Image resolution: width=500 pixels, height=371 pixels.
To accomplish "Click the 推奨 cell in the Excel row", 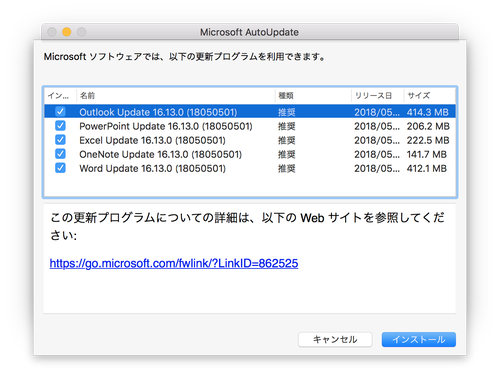I will coord(287,140).
